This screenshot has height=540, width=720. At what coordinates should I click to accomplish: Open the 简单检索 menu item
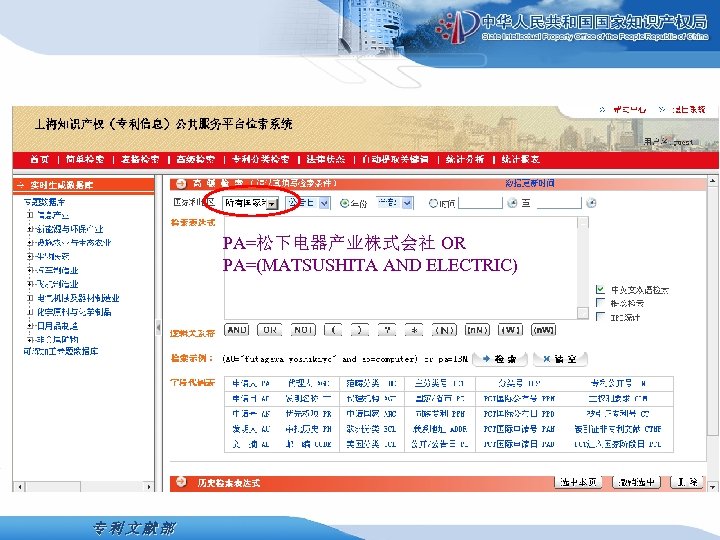85,159
